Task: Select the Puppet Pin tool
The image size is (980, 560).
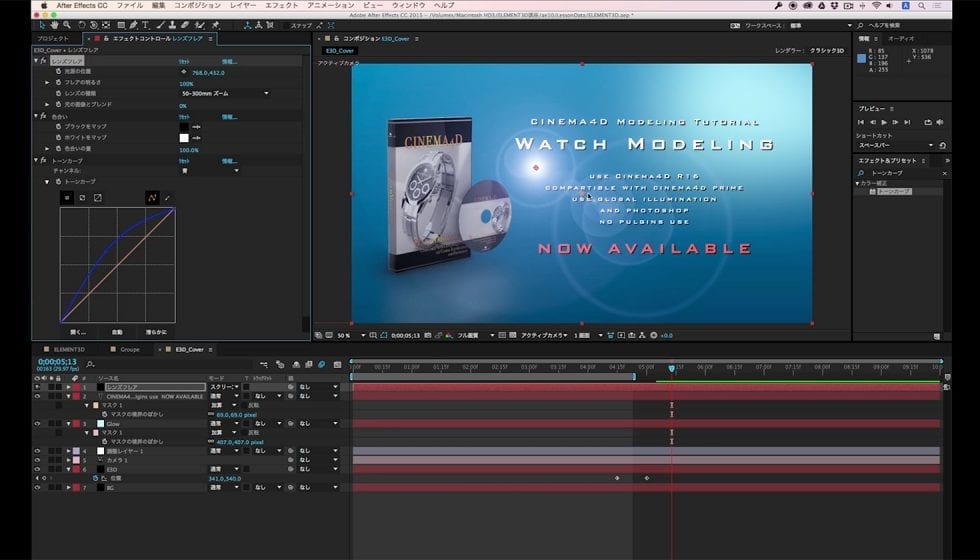Action: point(215,25)
